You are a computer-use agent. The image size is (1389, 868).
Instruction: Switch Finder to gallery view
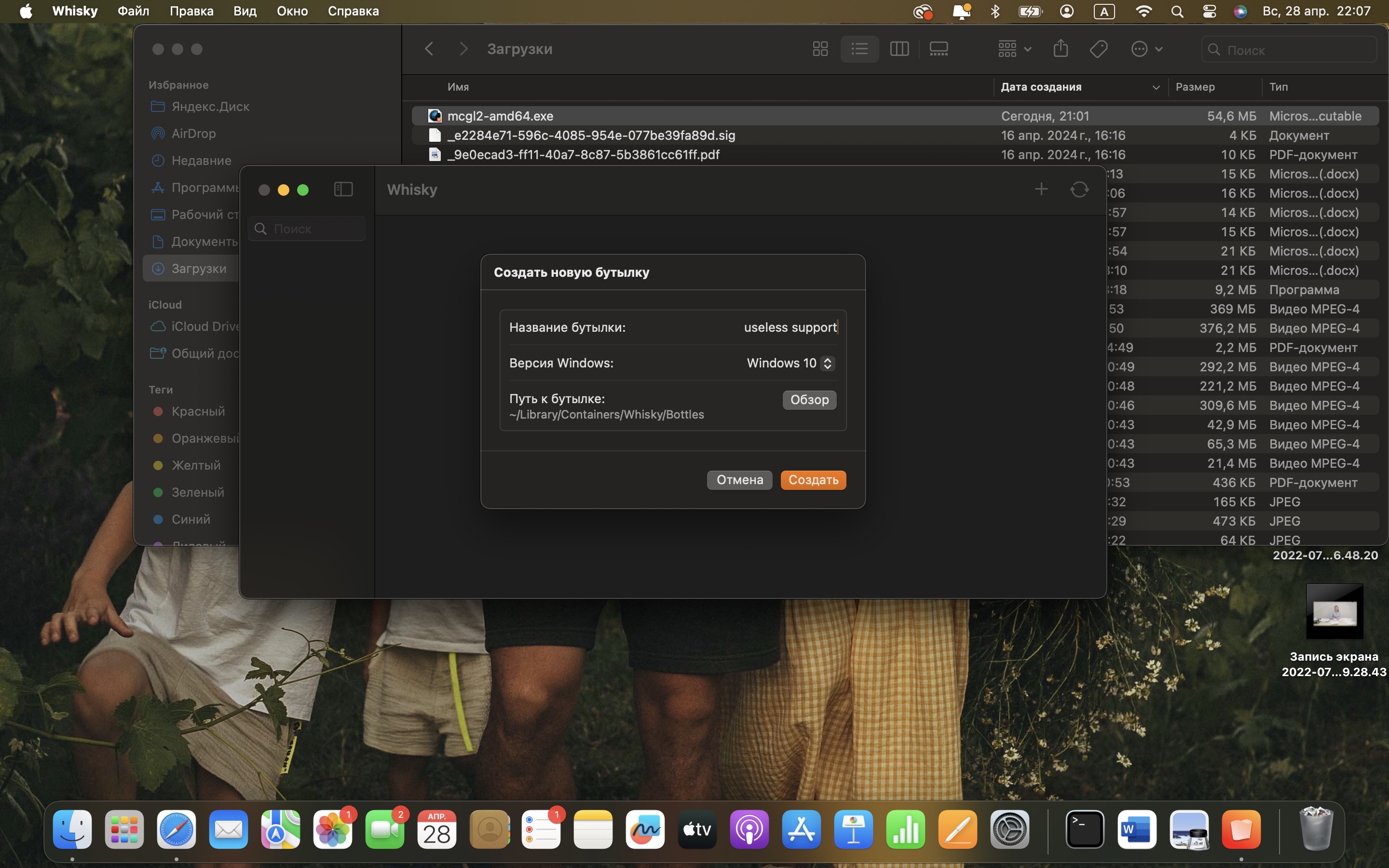point(939,49)
